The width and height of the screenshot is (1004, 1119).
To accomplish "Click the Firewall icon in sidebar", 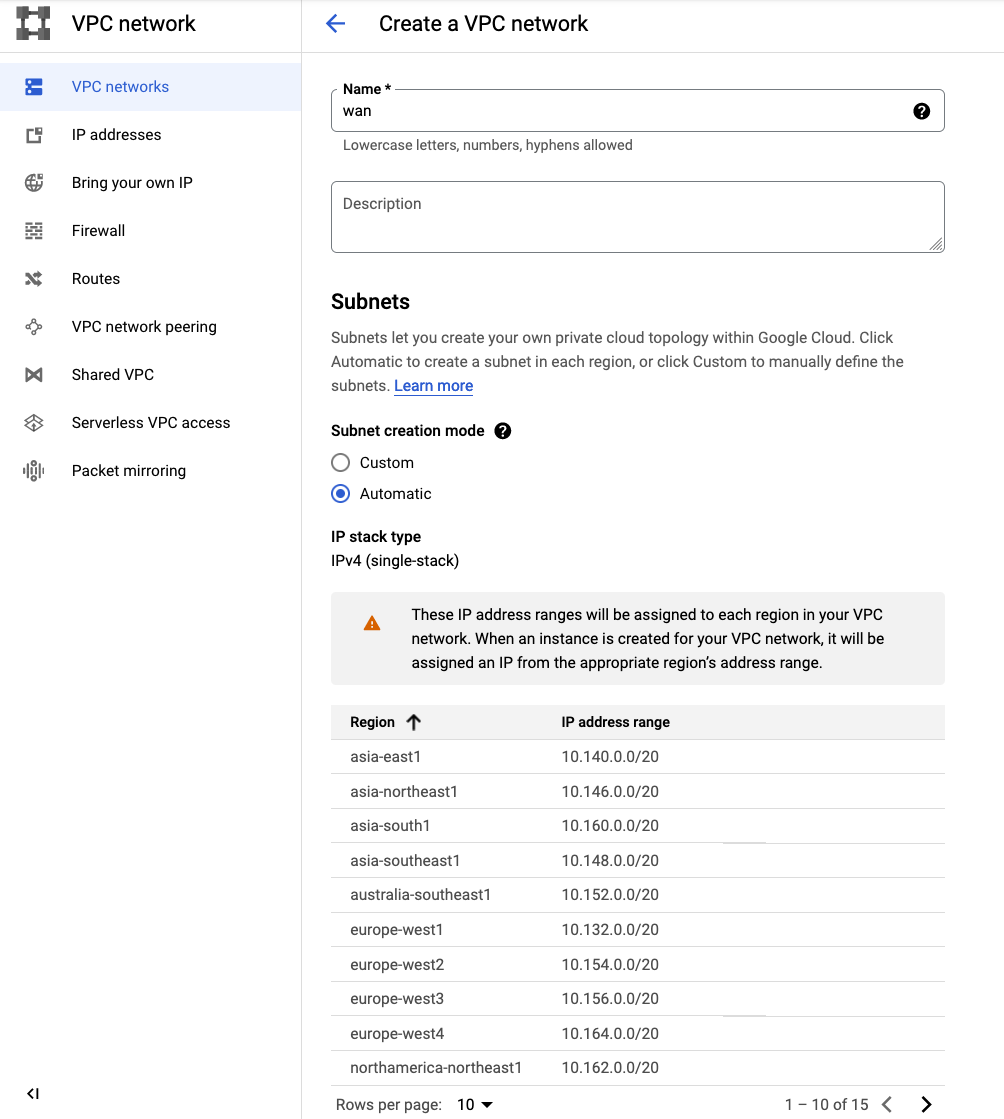I will (x=34, y=231).
